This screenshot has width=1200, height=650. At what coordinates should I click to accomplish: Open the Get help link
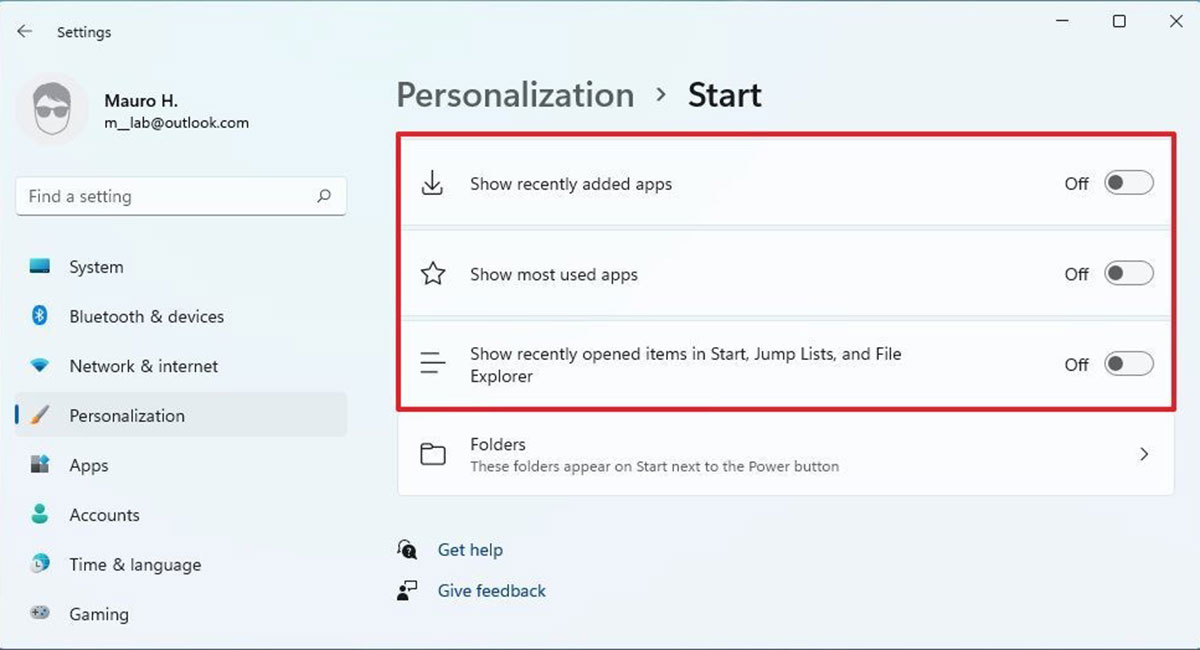point(470,550)
